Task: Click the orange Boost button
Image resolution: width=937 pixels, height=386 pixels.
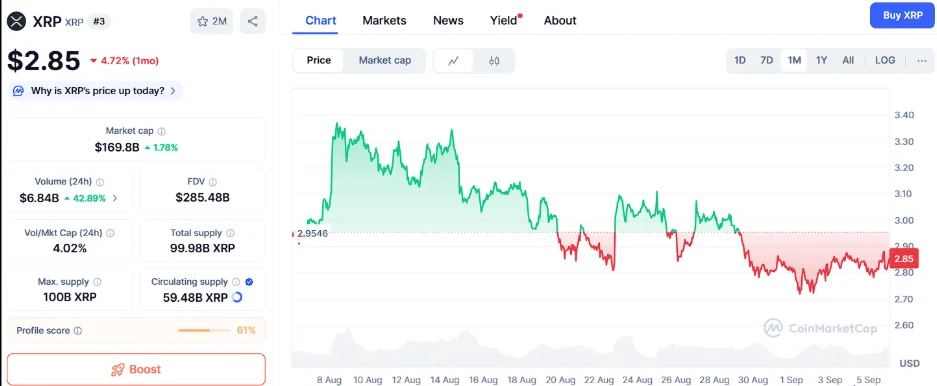Action: pyautogui.click(x=136, y=369)
